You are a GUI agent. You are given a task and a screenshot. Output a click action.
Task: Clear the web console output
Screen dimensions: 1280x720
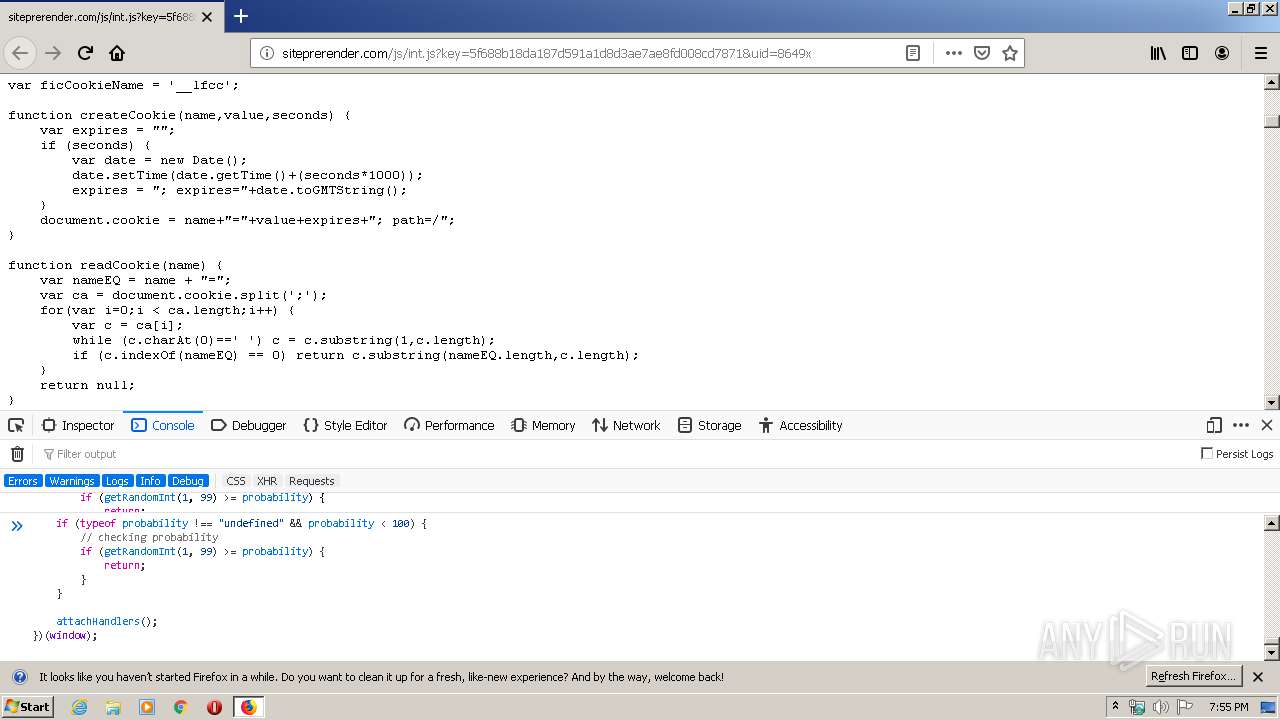click(17, 454)
